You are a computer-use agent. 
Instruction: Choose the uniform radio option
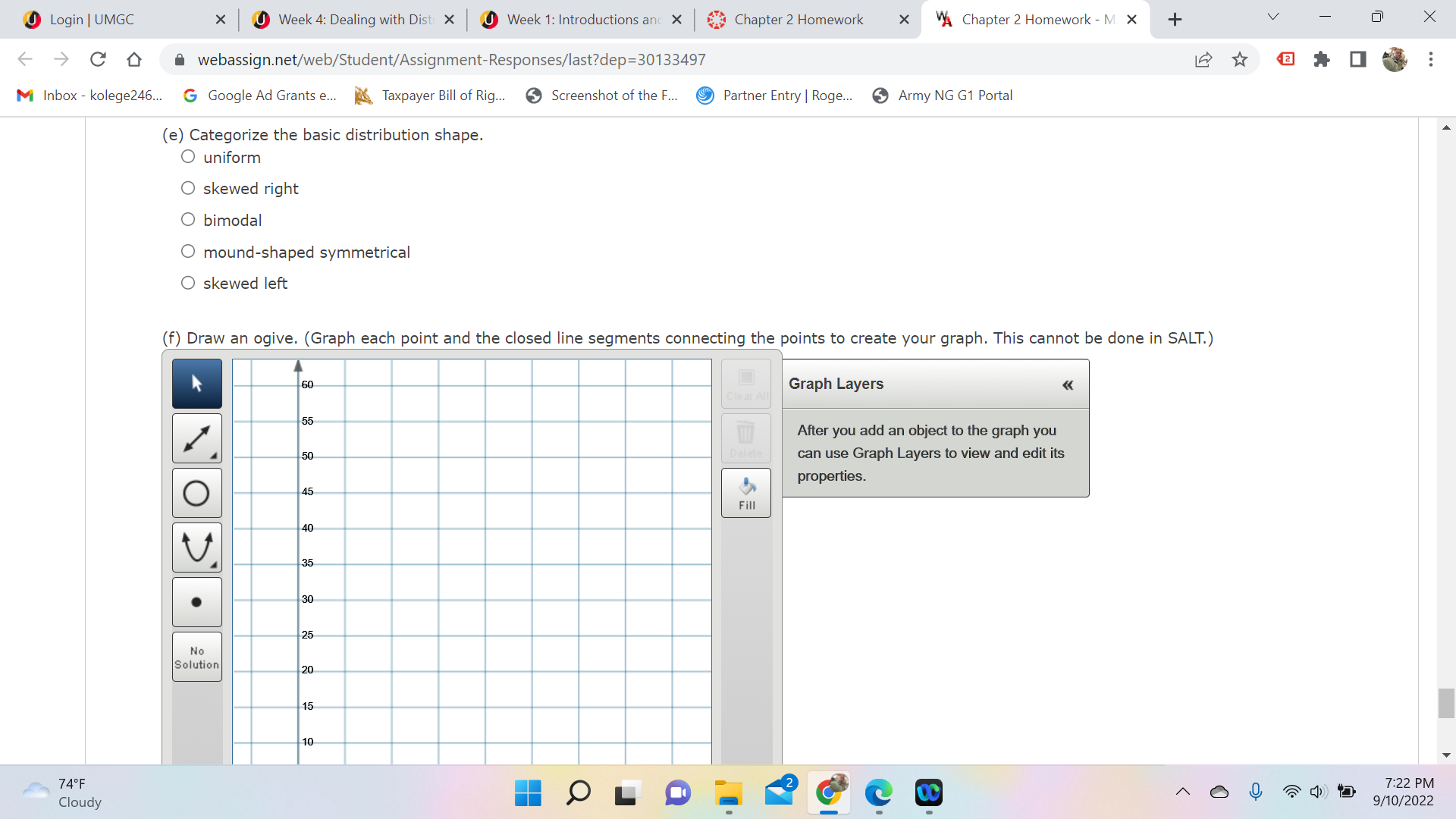click(188, 157)
